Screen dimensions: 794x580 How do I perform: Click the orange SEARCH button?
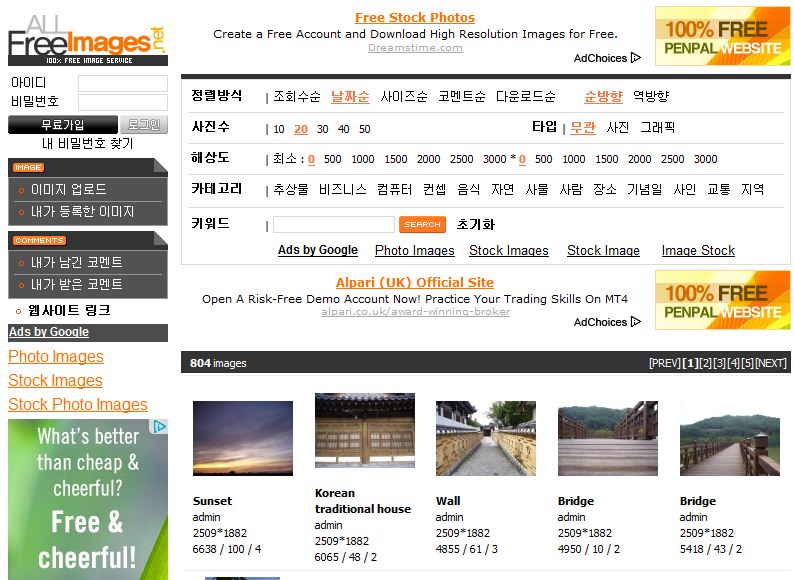pos(422,225)
